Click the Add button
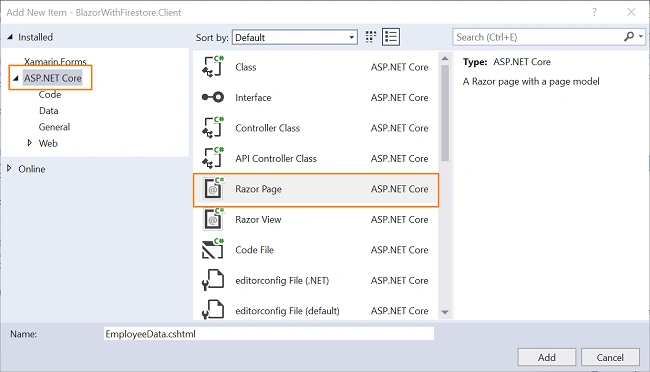 click(547, 357)
